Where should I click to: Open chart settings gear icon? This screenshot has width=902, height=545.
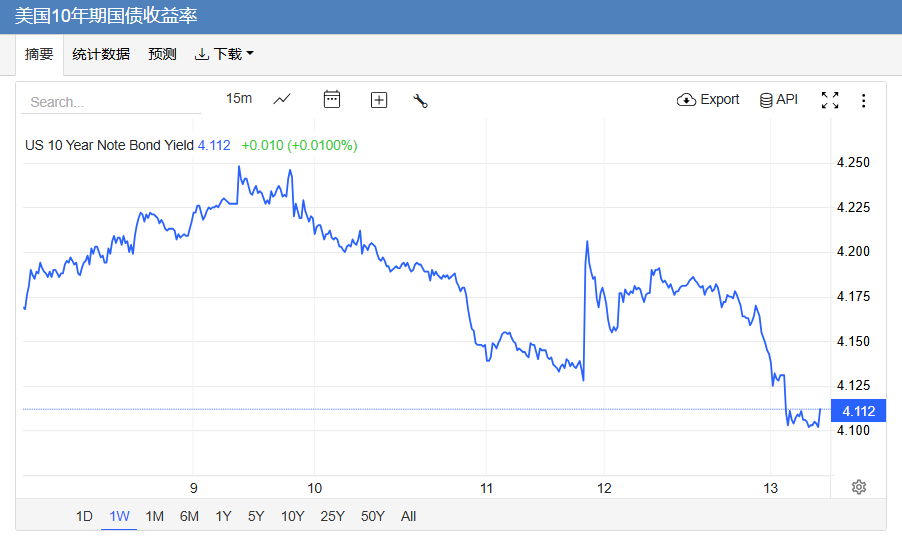coord(859,487)
